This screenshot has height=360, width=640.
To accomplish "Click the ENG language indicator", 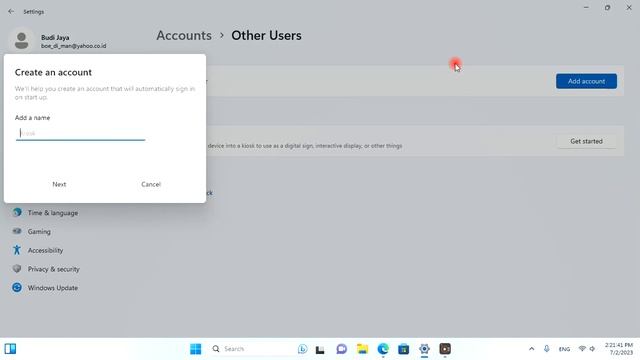I will 564,349.
